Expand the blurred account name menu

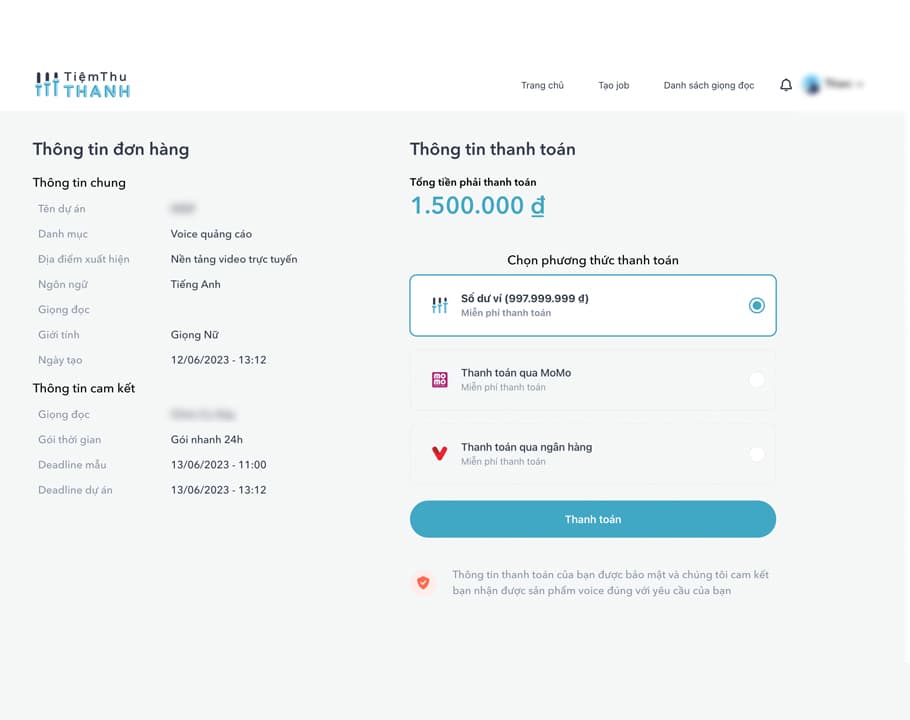(844, 85)
